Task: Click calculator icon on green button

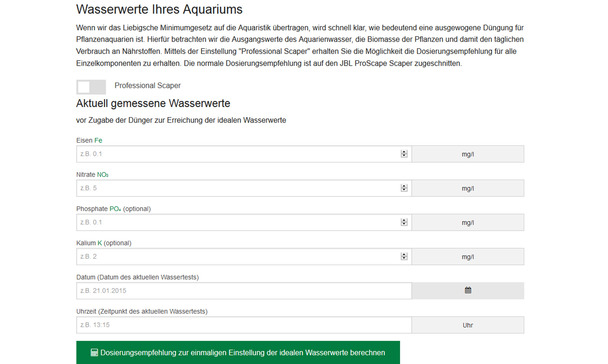Action: pyautogui.click(x=94, y=352)
